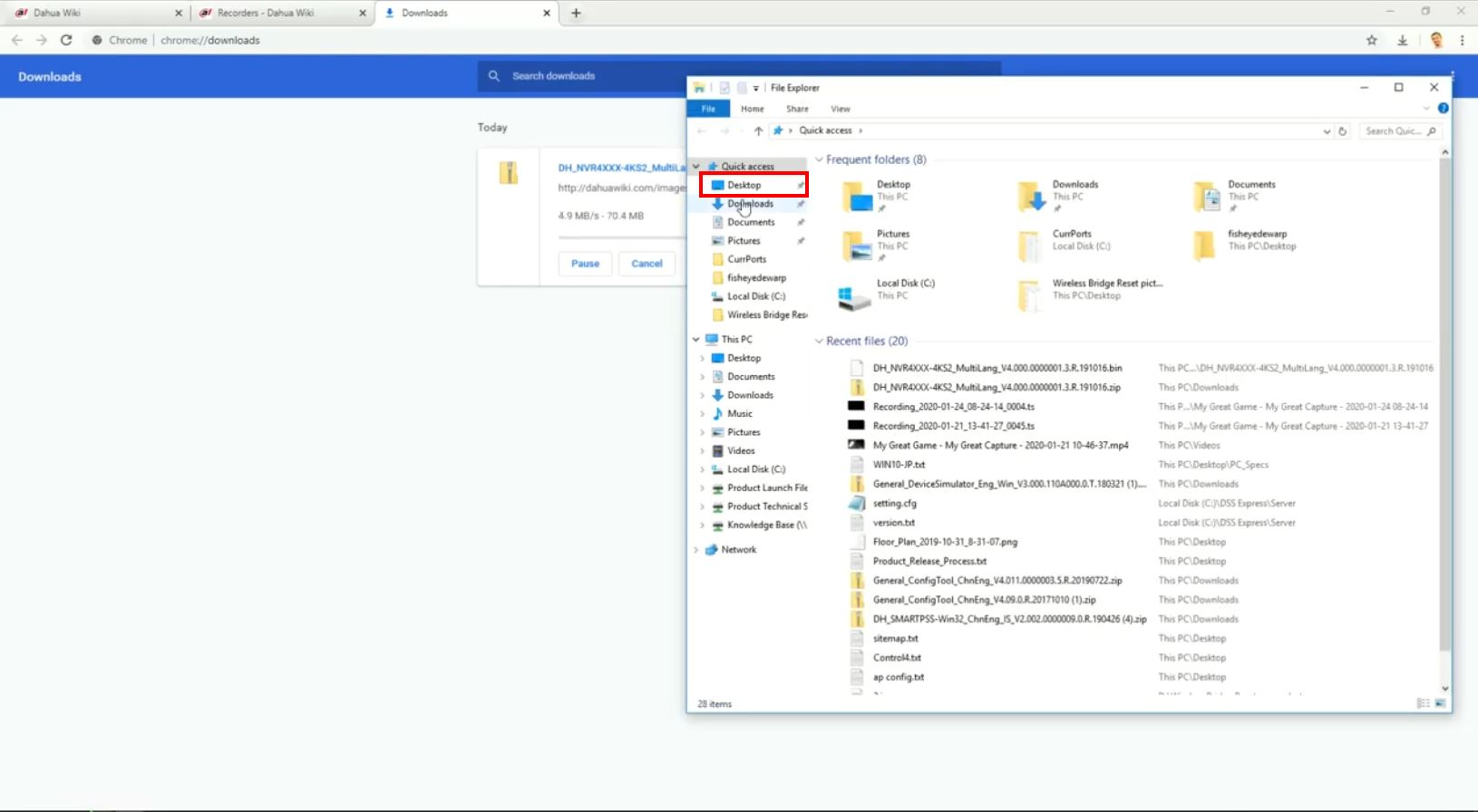Open the Local Disk (C:) frequent folder icon
The height and width of the screenshot is (812, 1478).
854,296
